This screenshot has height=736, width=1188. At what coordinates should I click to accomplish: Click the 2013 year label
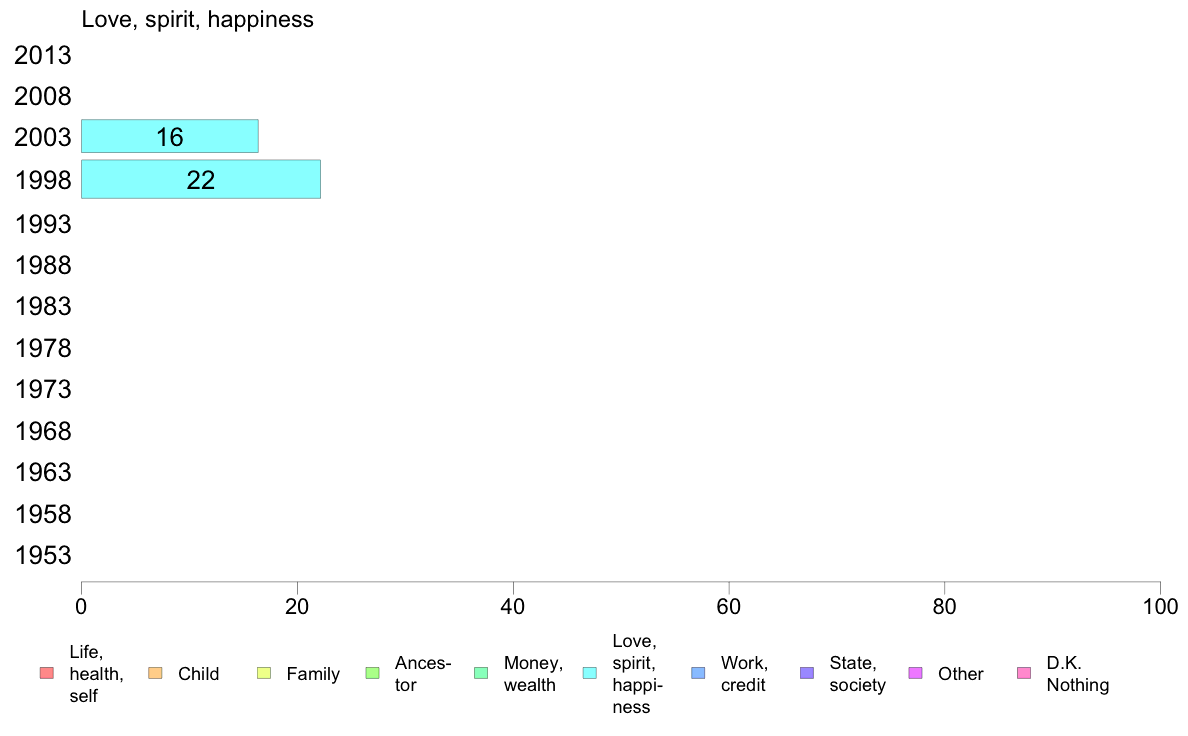(x=42, y=55)
